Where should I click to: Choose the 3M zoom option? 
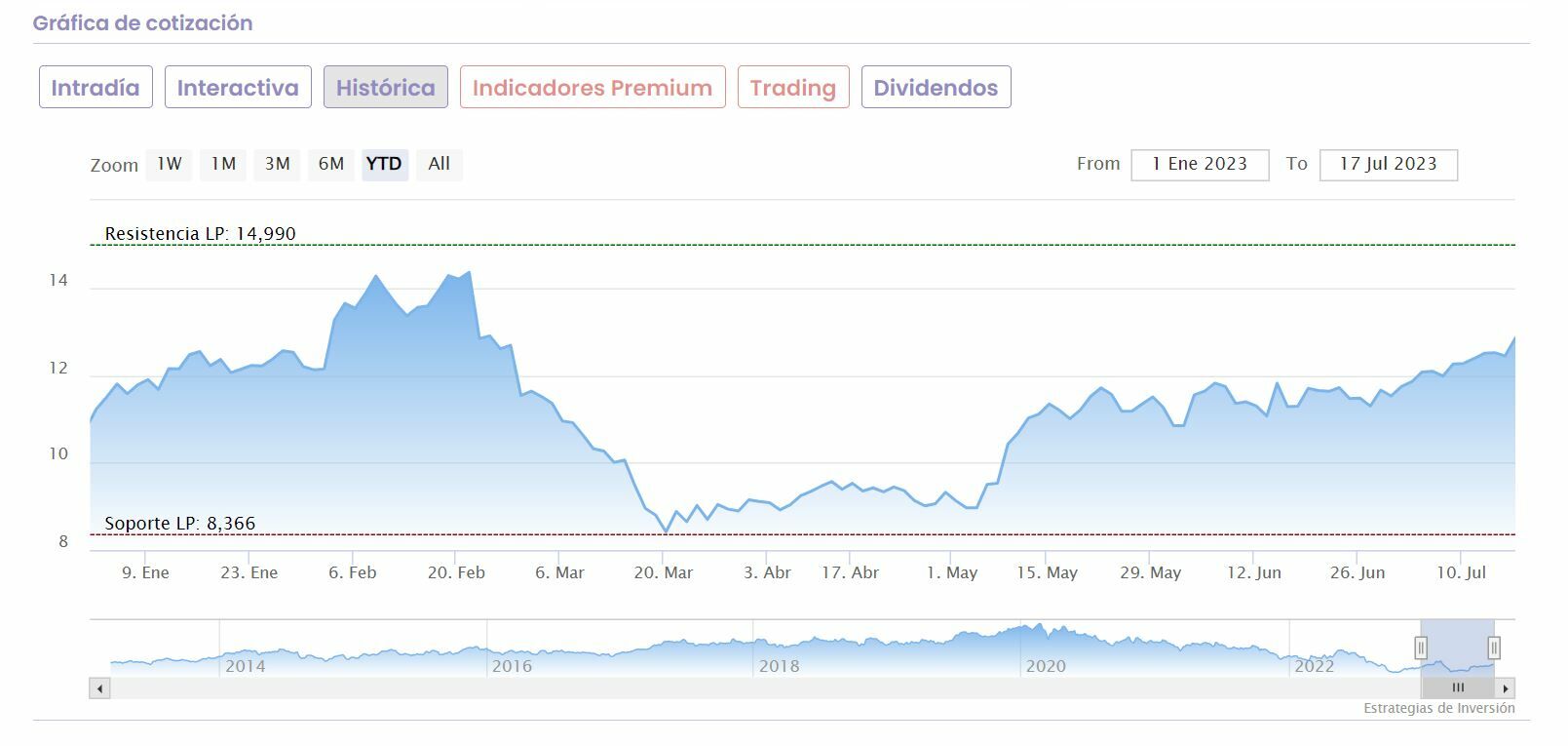[278, 165]
